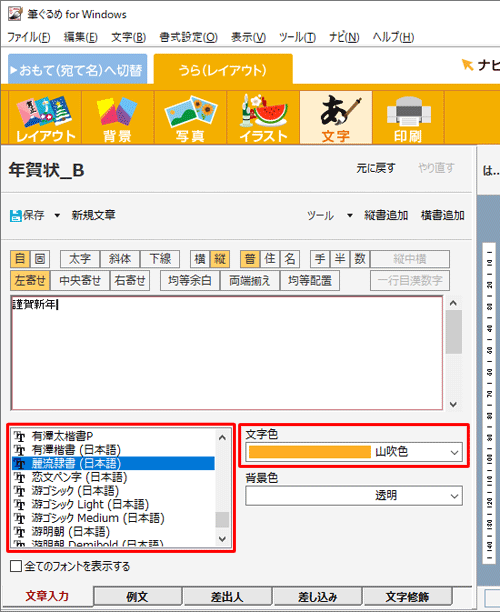The width and height of the screenshot is (500, 612).
Task: Open the 書式設定(O) menu
Action: [x=189, y=37]
